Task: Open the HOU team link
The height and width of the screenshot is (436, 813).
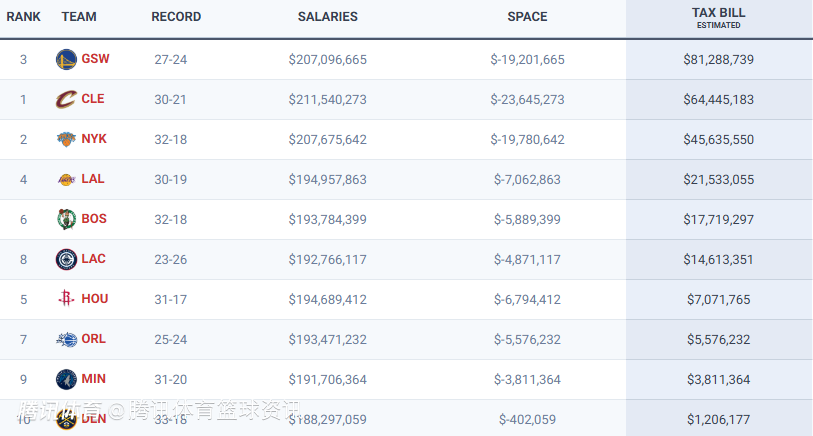Action: [95, 299]
